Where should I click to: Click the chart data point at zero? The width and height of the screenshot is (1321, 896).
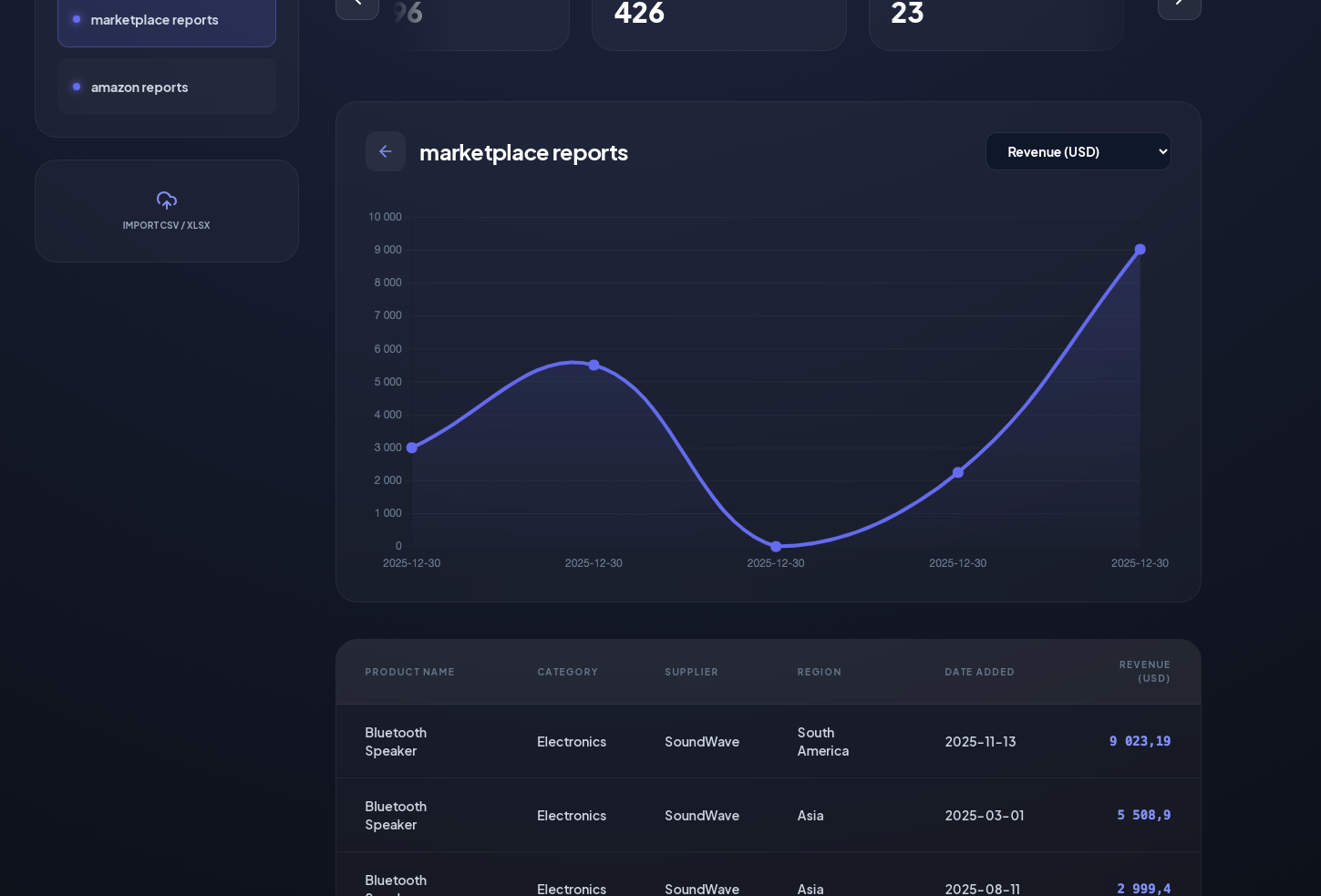tap(776, 547)
